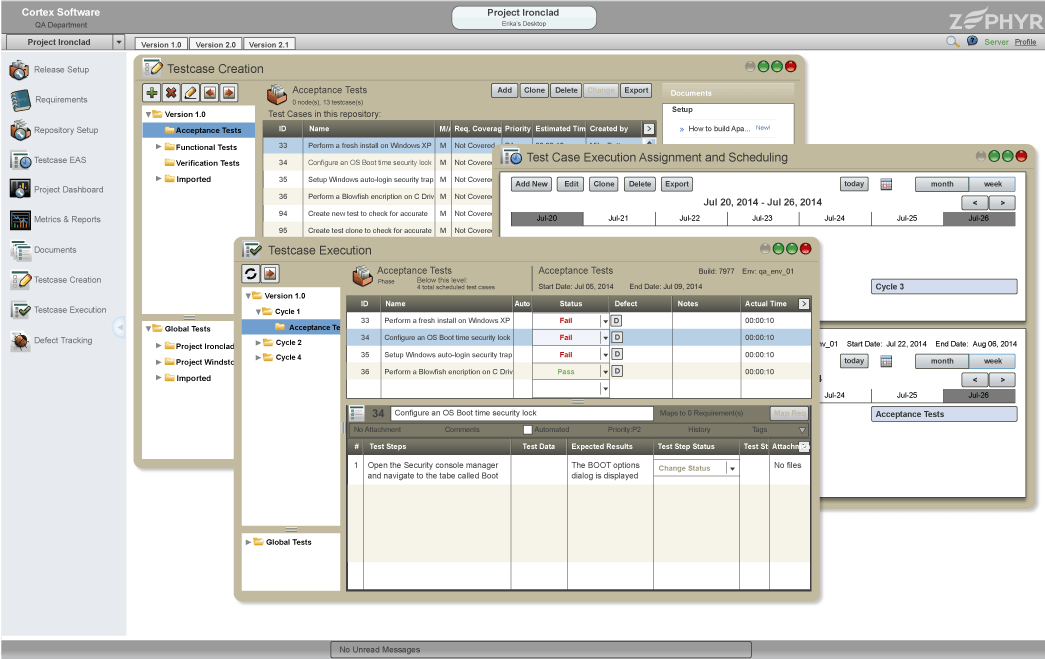Click the help icon next to Server
1045x659 pixels.
tap(972, 41)
